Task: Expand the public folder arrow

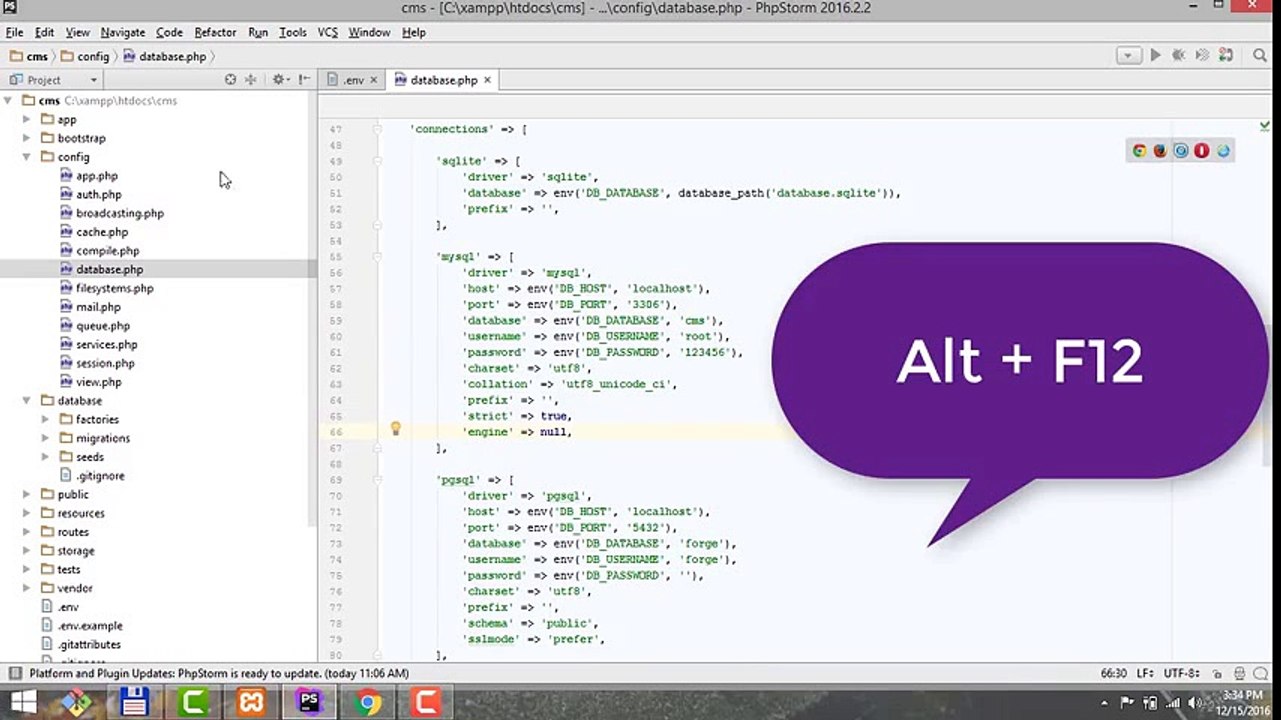Action: click(x=27, y=495)
